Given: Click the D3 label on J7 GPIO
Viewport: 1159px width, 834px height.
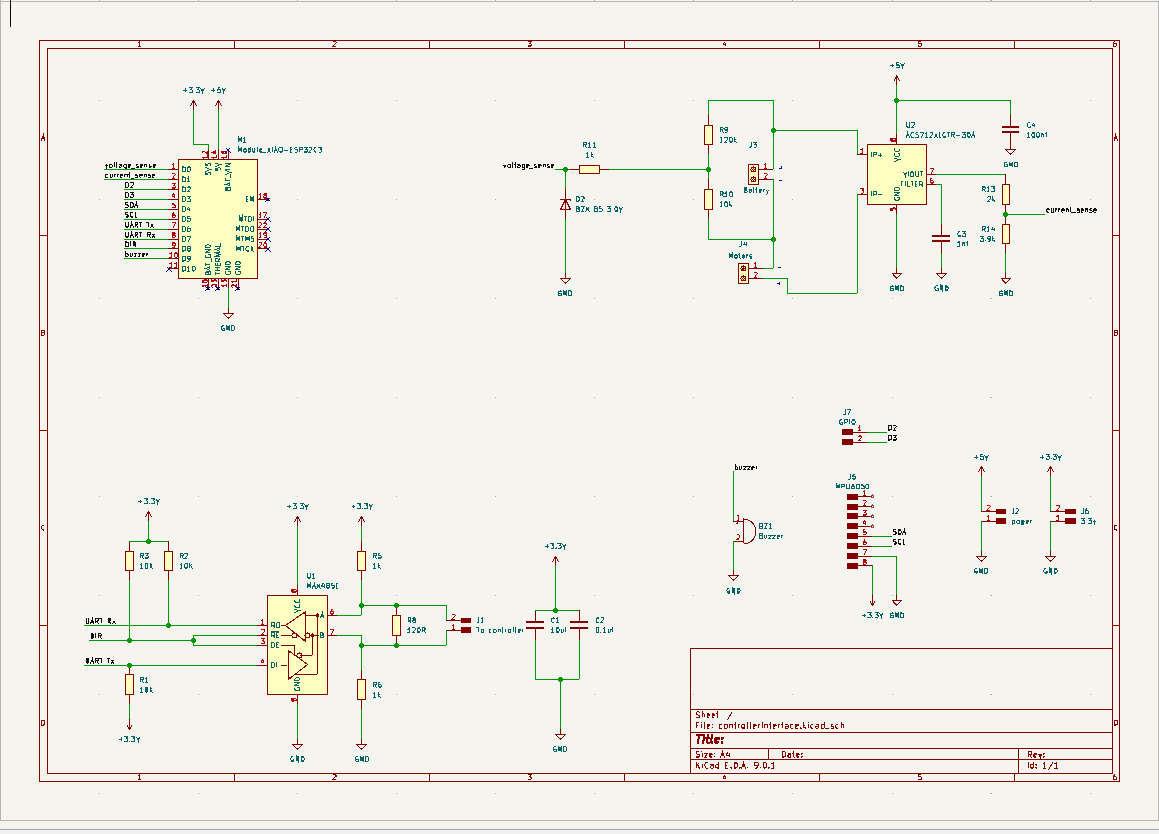Looking at the screenshot, I should [x=892, y=438].
